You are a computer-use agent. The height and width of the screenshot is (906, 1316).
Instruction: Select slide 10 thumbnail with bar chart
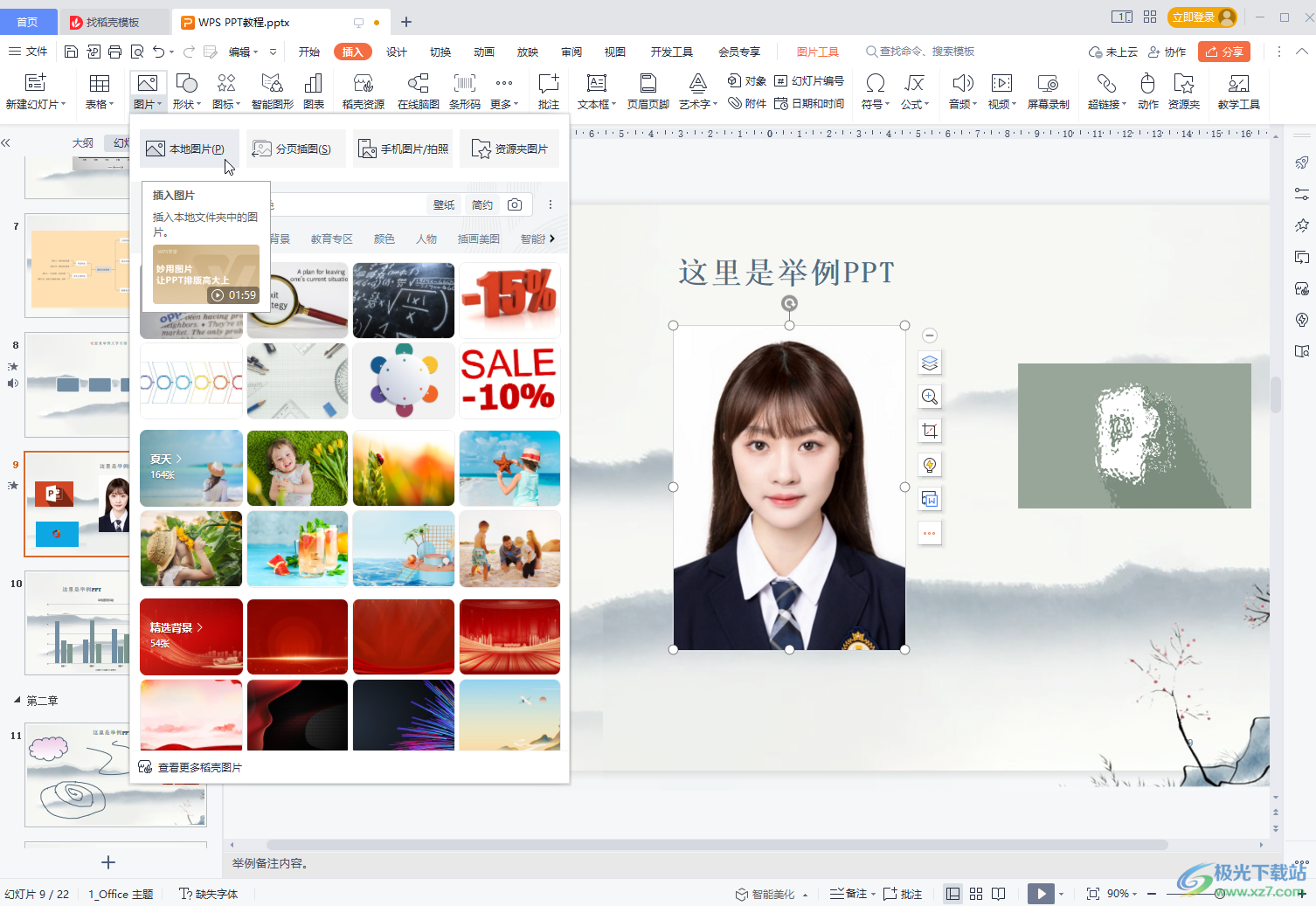coord(79,623)
